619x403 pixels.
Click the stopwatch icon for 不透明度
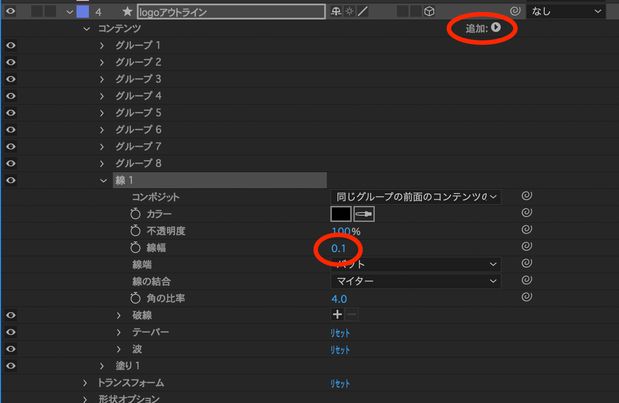coord(137,231)
